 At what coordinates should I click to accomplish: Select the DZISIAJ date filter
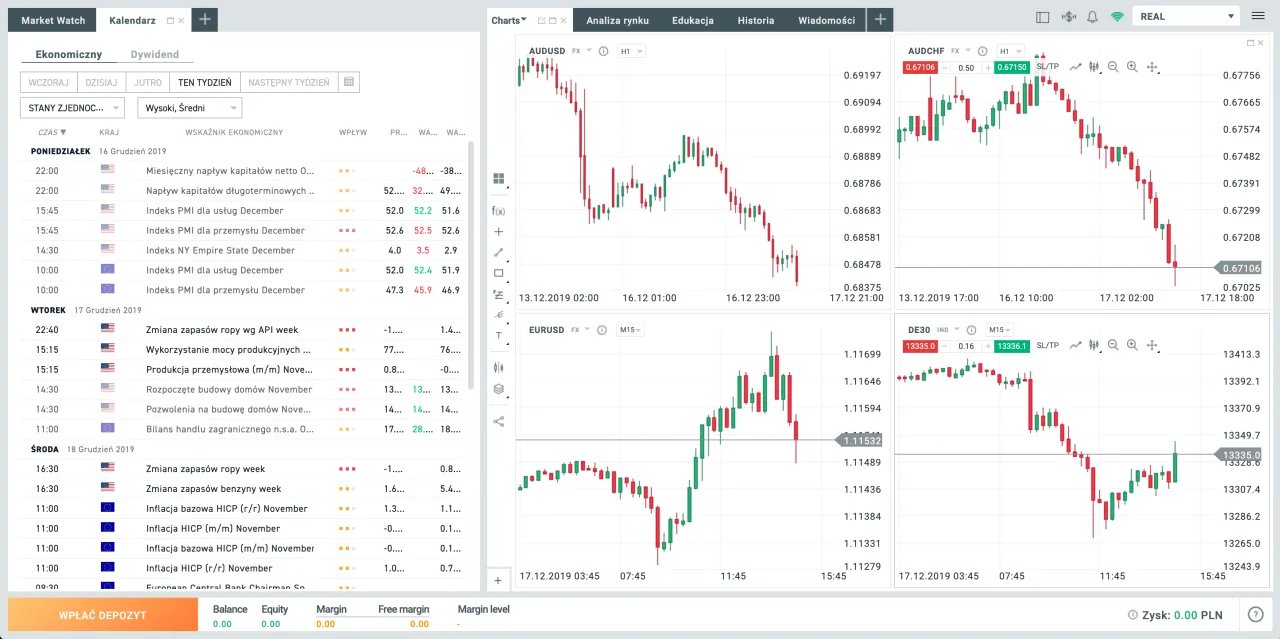point(100,82)
